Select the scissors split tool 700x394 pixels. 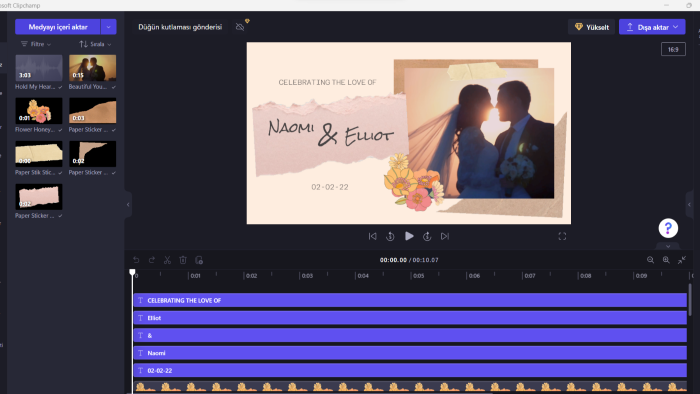coord(167,260)
